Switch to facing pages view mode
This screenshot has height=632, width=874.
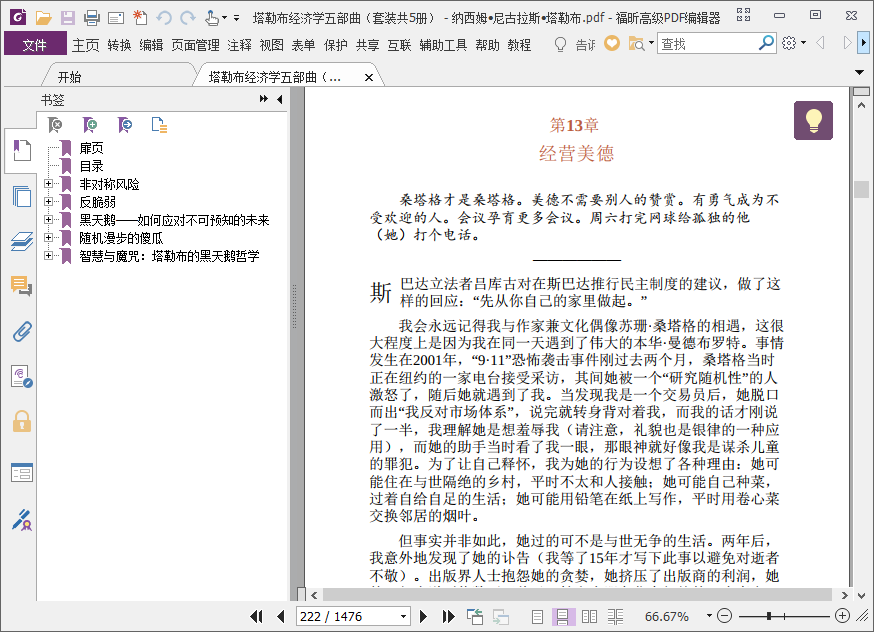[x=589, y=616]
